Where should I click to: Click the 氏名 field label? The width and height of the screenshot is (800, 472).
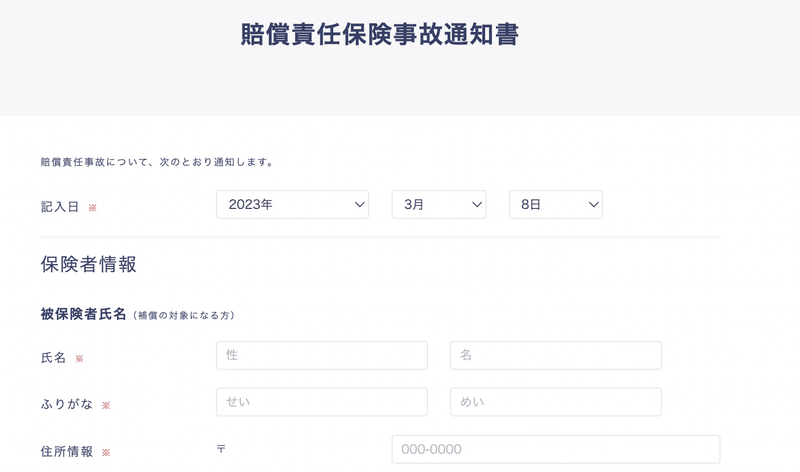point(54,358)
